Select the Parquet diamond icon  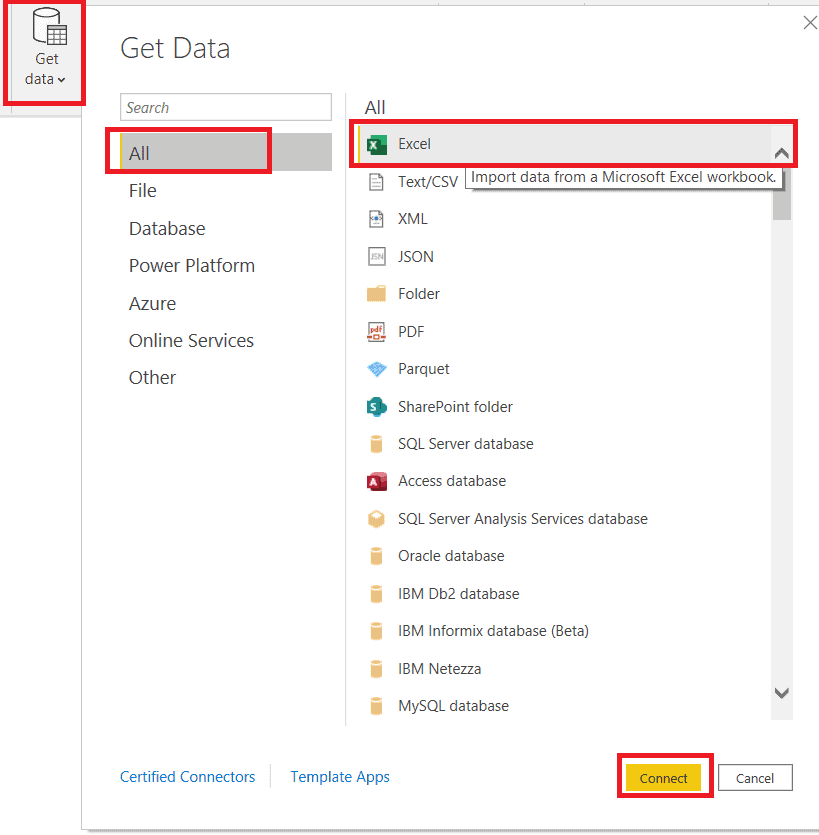click(x=377, y=369)
